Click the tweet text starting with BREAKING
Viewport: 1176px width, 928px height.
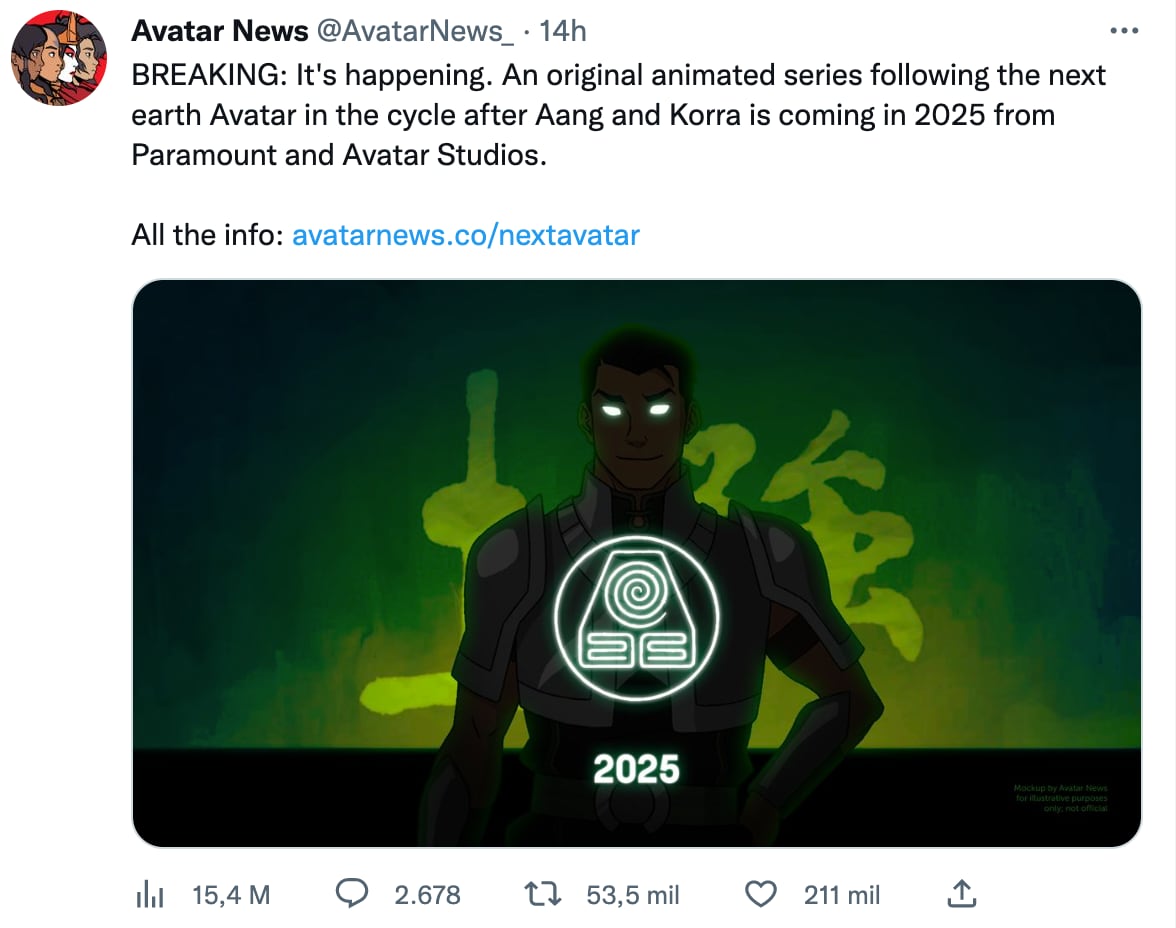point(618,115)
